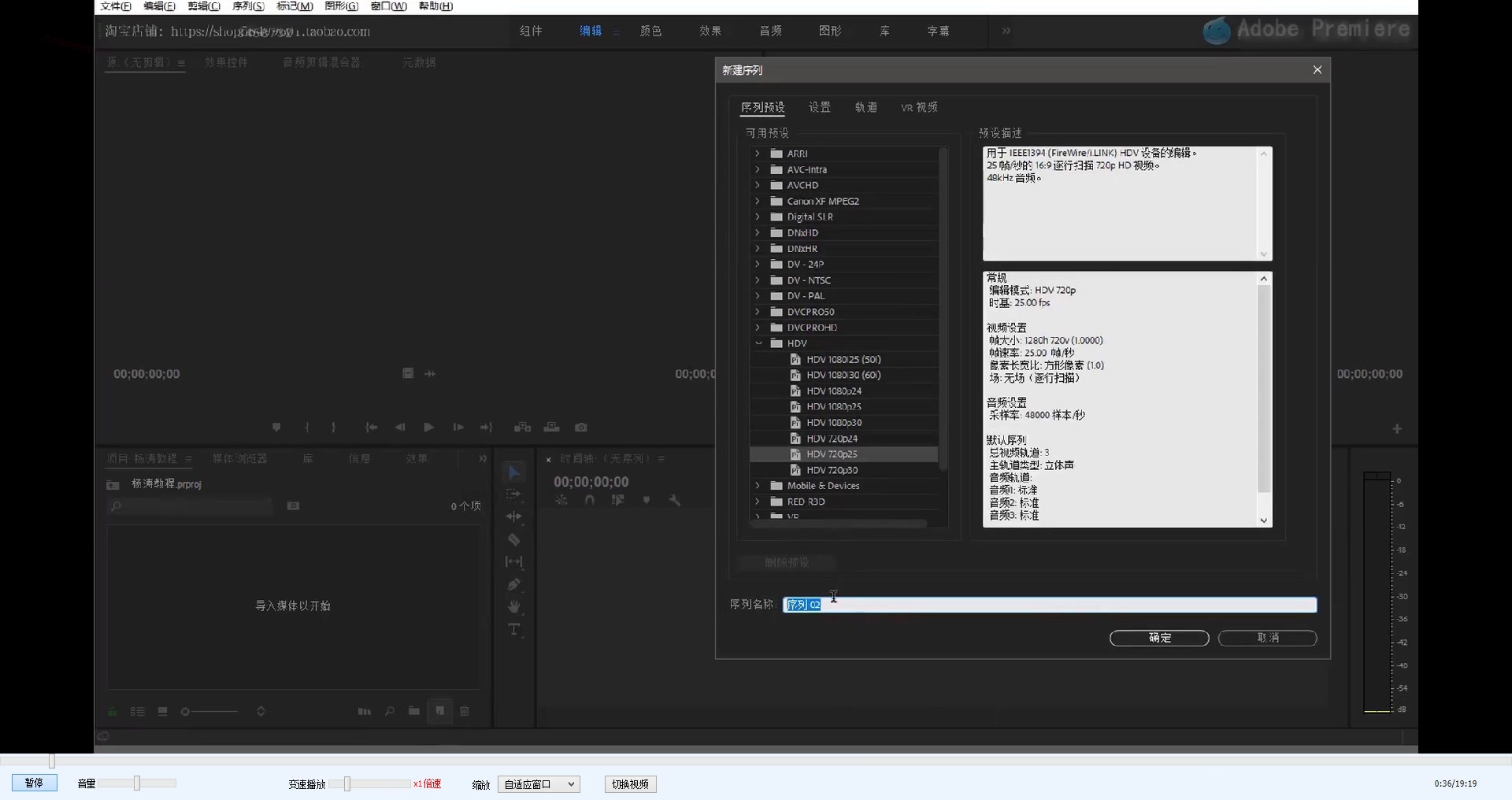Switch to the VR 视频 tab
1512x800 pixels.
[919, 107]
